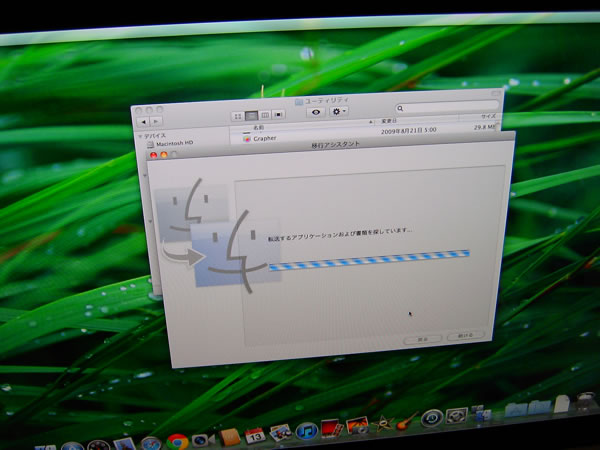600x450 pixels.
Task: Open Photo Booth from the Dock
Action: [332, 428]
